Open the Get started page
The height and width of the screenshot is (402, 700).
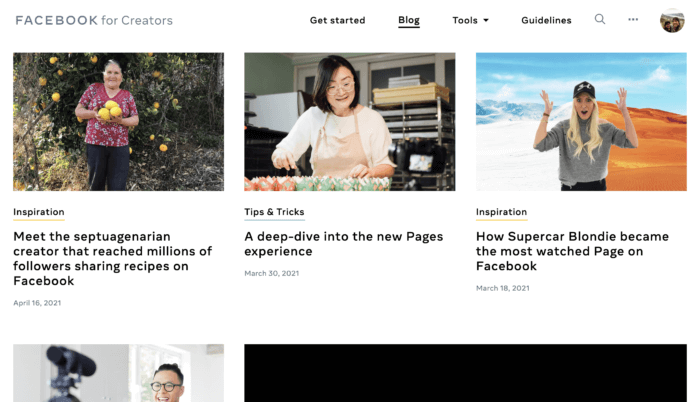pyautogui.click(x=338, y=21)
